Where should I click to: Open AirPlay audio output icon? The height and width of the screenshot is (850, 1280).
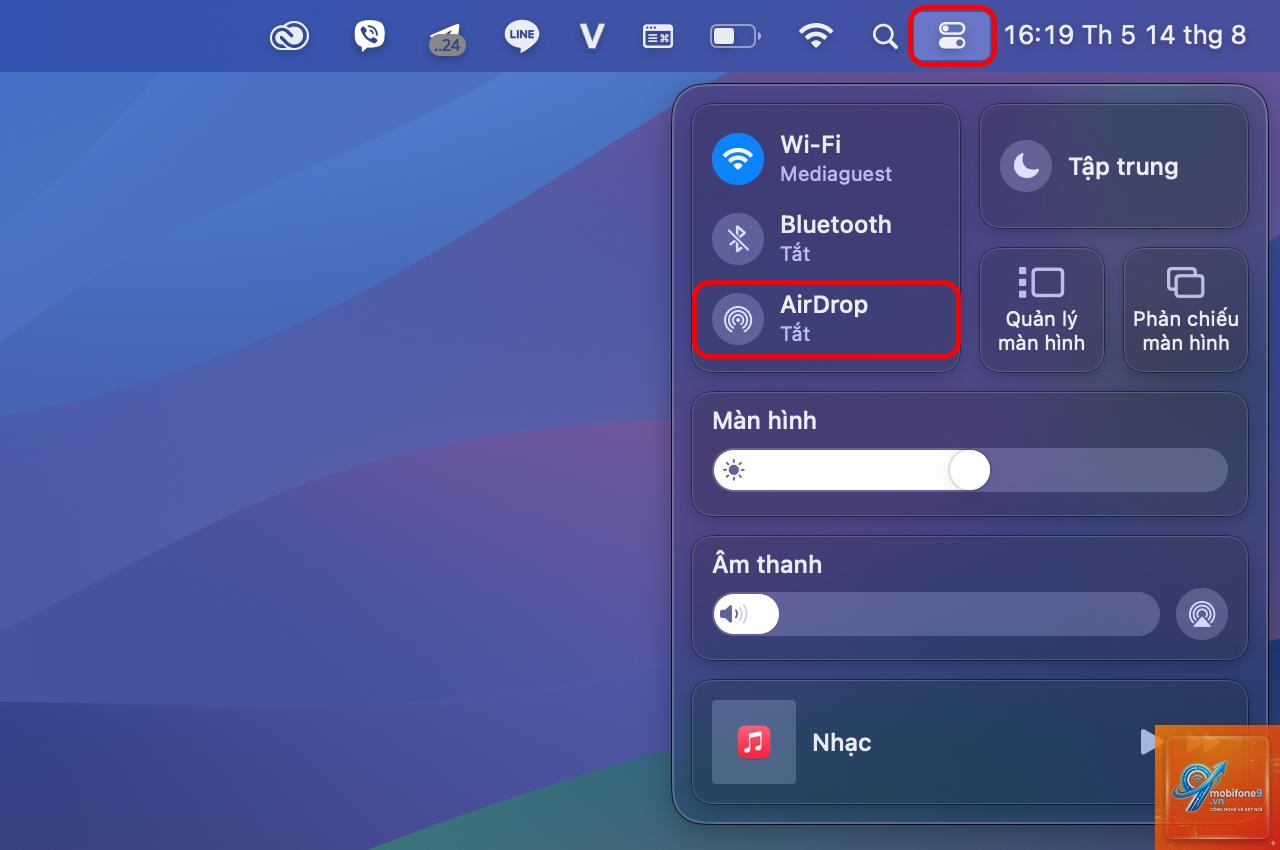(x=1202, y=614)
